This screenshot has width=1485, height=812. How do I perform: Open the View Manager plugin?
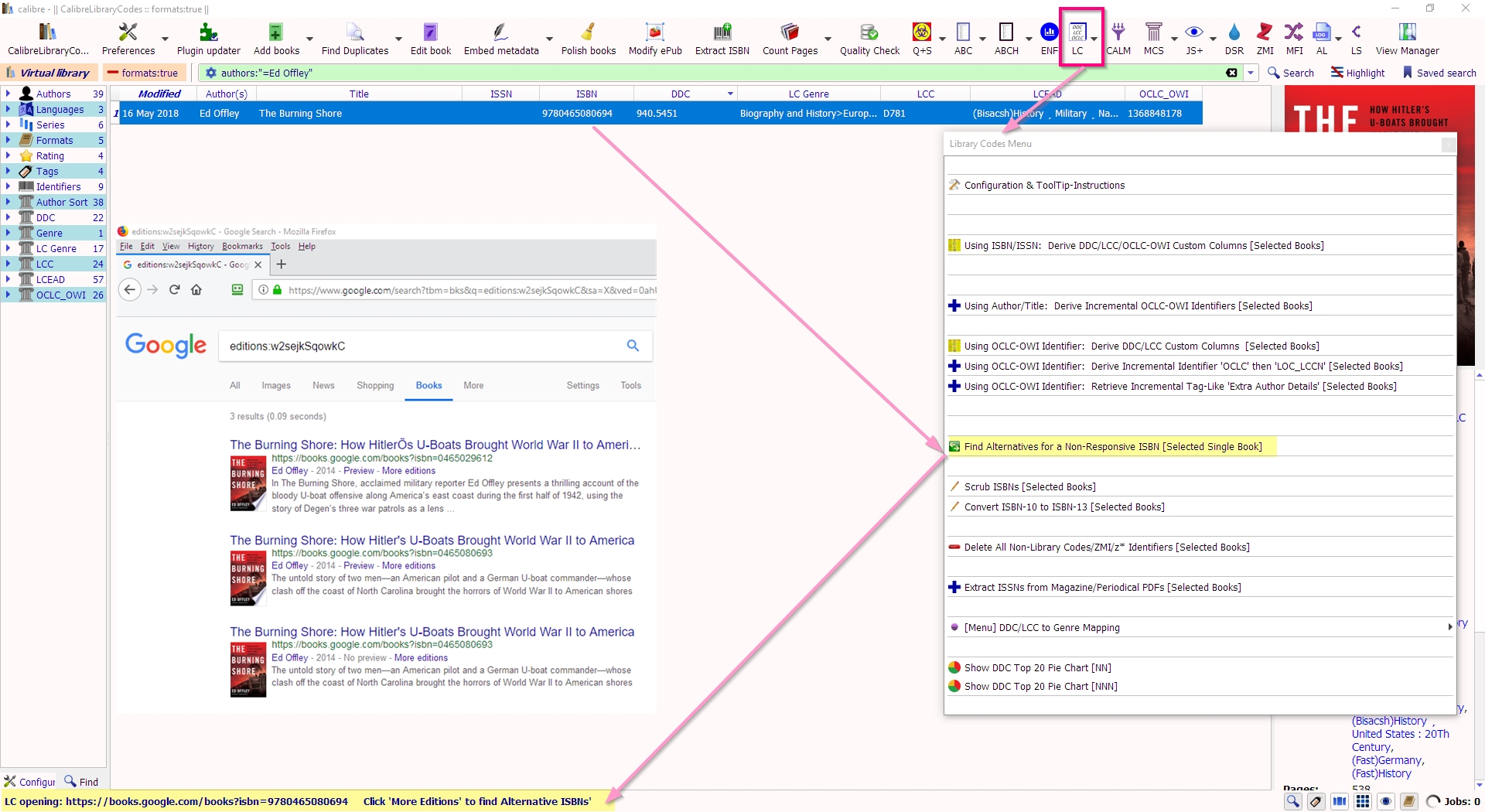coord(1407,39)
